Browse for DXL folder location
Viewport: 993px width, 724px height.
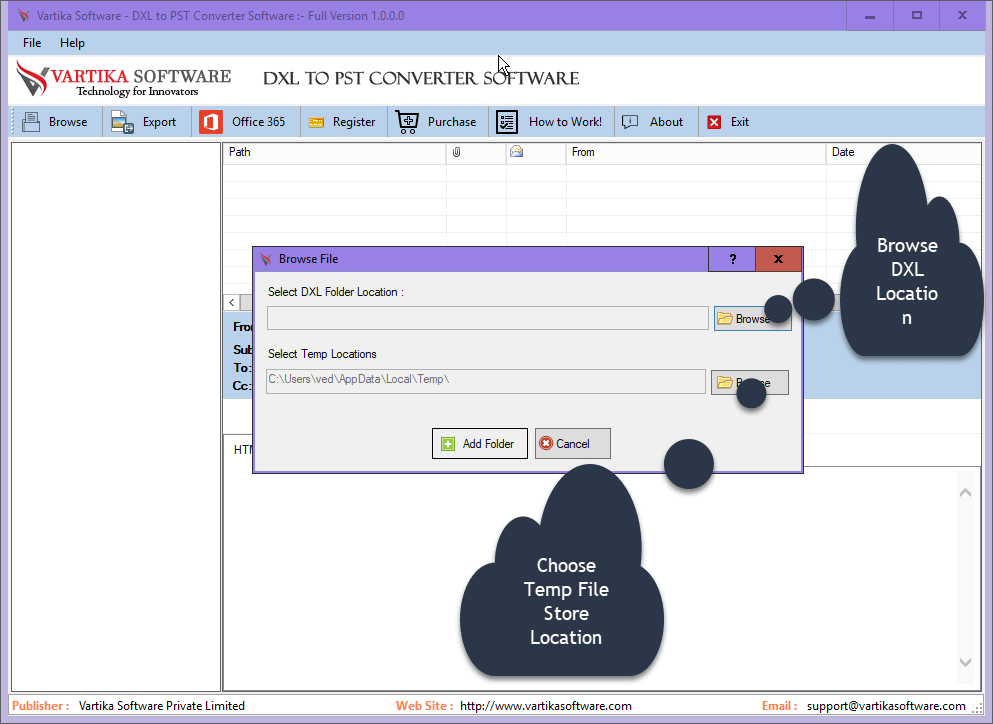pos(752,319)
